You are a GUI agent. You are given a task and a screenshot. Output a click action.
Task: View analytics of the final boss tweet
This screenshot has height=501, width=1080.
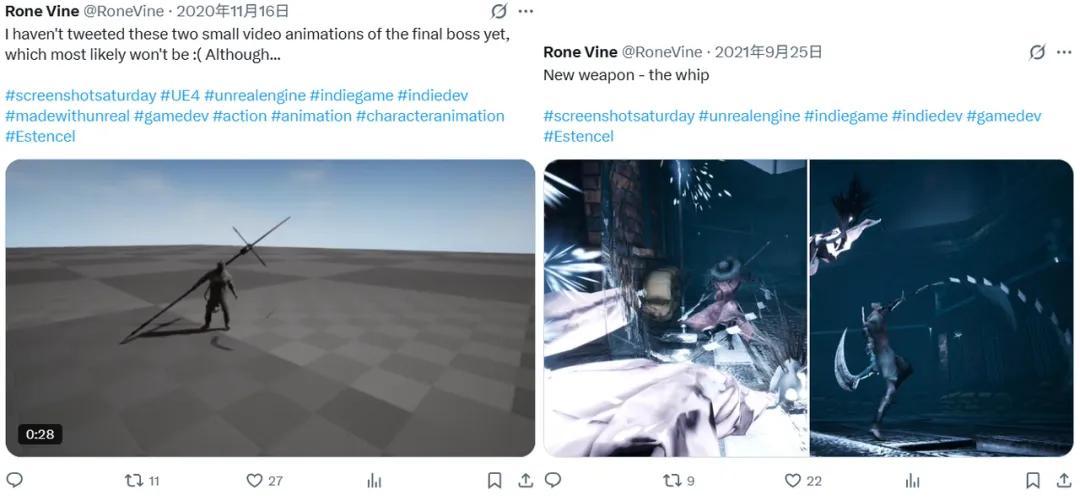tap(374, 481)
